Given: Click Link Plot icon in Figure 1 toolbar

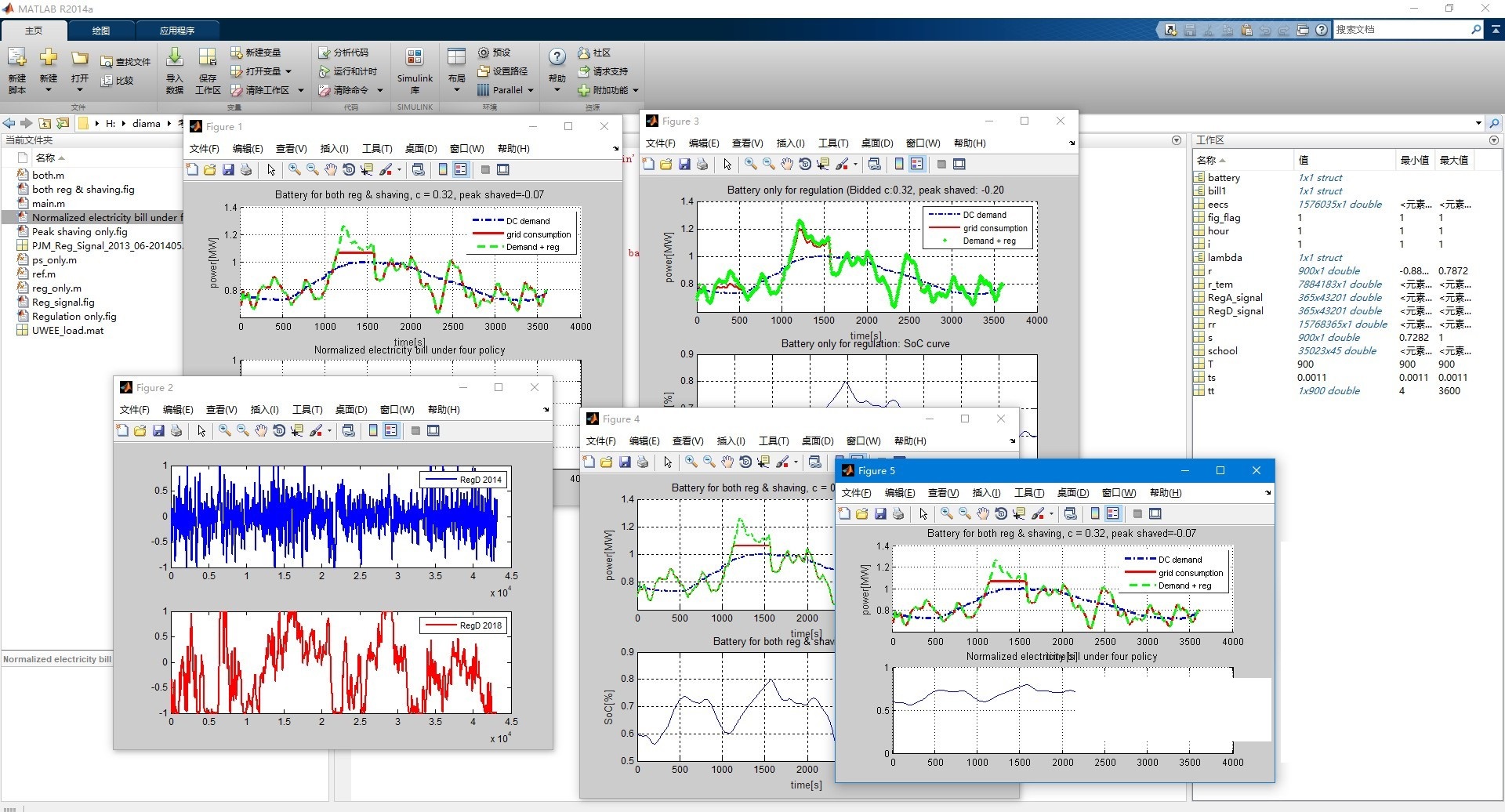Looking at the screenshot, I should tap(419, 169).
